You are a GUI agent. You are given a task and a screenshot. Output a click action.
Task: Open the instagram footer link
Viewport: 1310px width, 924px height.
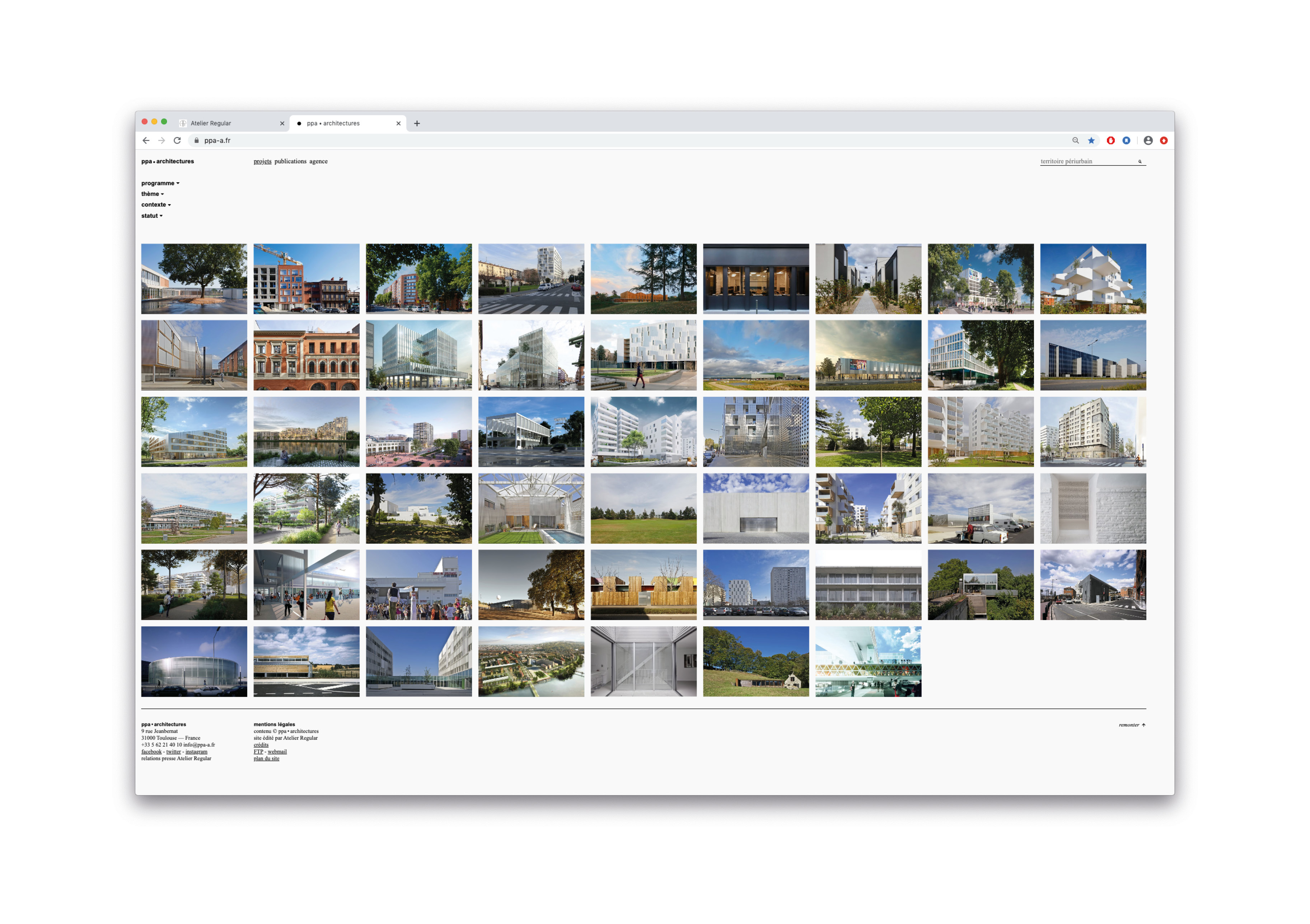click(196, 752)
